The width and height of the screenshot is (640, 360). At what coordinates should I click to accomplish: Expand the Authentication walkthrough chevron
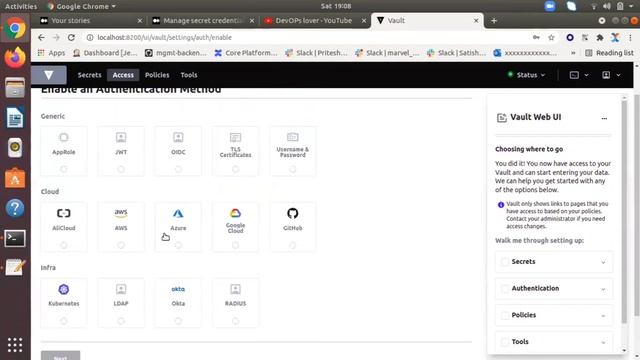pyautogui.click(x=603, y=289)
